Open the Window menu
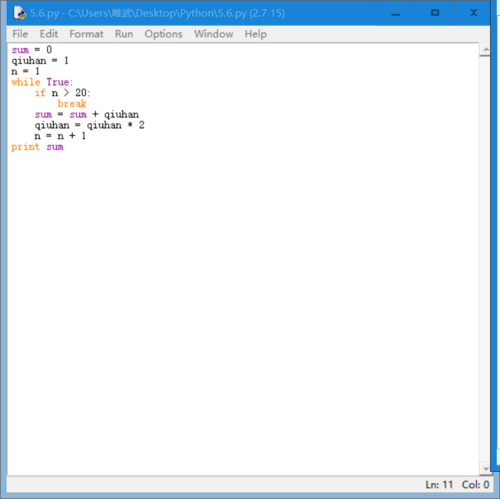Screen dimensions: 500x499 pos(214,34)
